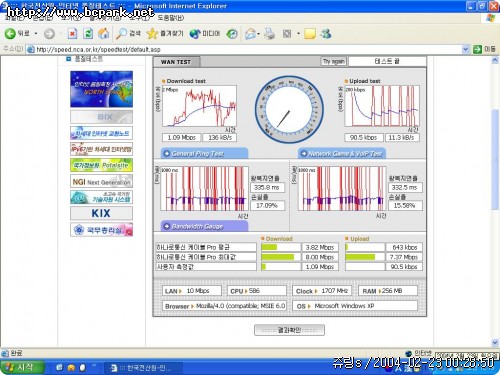This screenshot has height=375, width=500.
Task: Click the 결과확인 result confirmation button
Action: [289, 330]
